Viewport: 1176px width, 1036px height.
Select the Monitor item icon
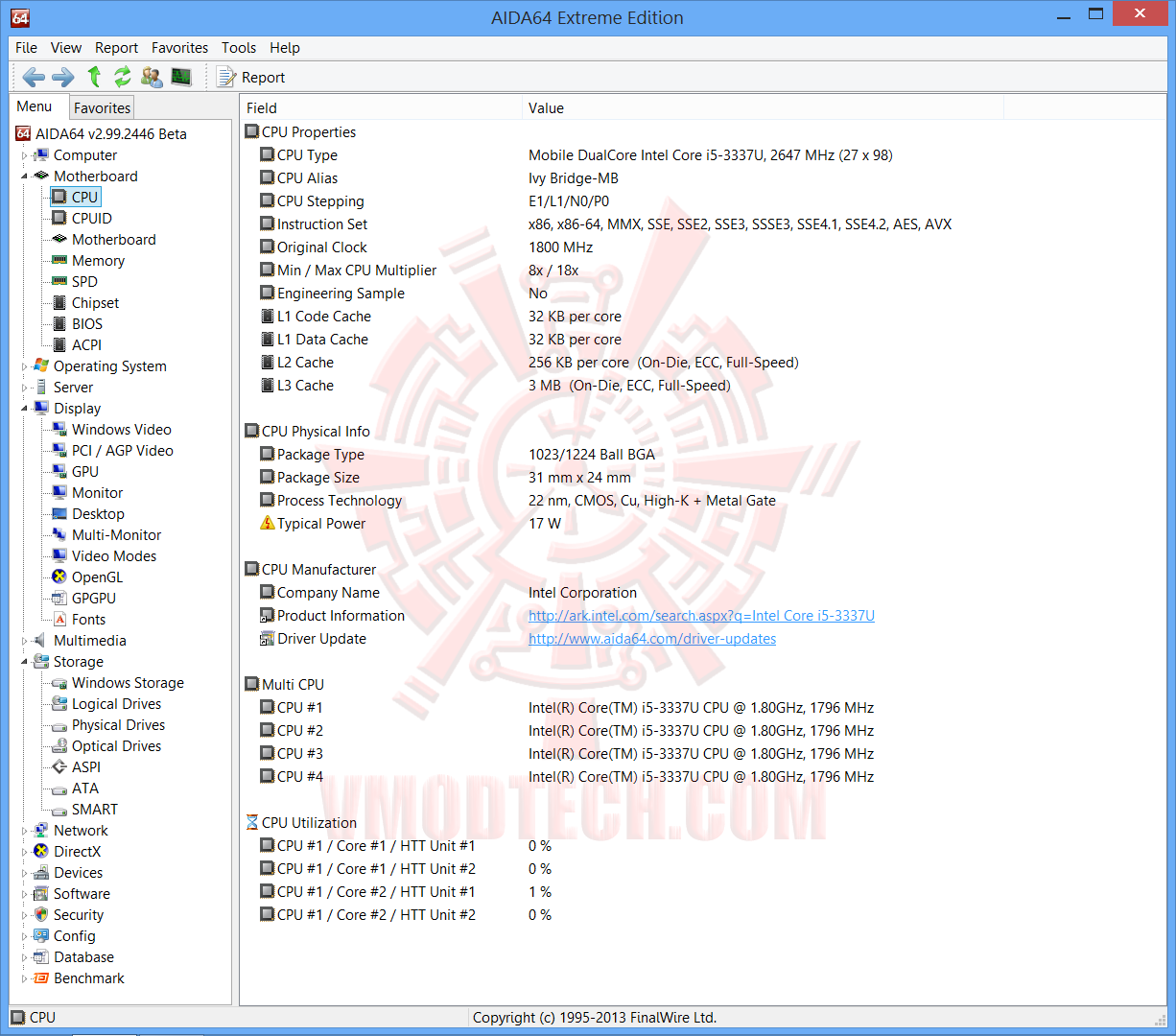click(59, 493)
